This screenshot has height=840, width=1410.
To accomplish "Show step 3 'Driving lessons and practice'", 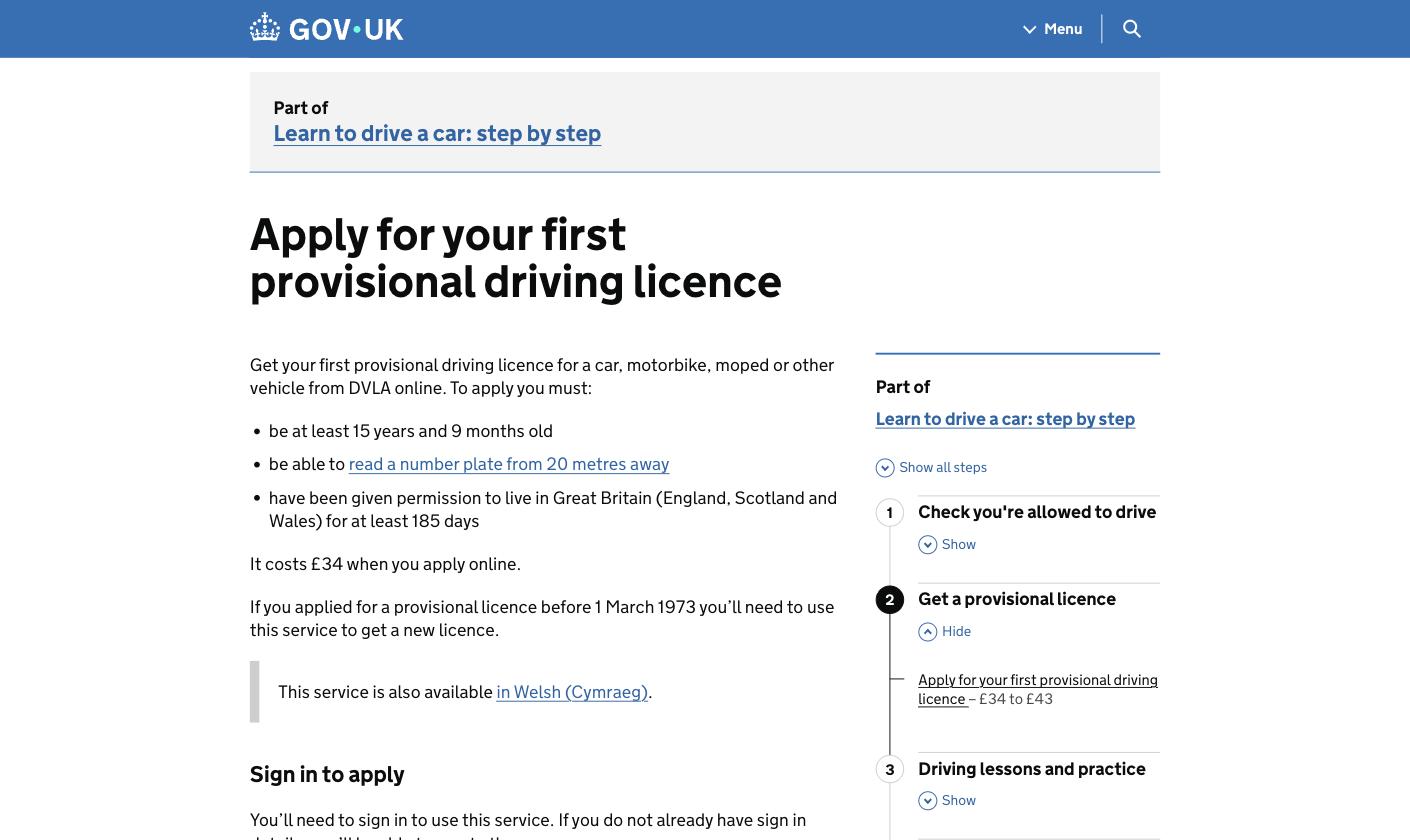I will click(947, 800).
